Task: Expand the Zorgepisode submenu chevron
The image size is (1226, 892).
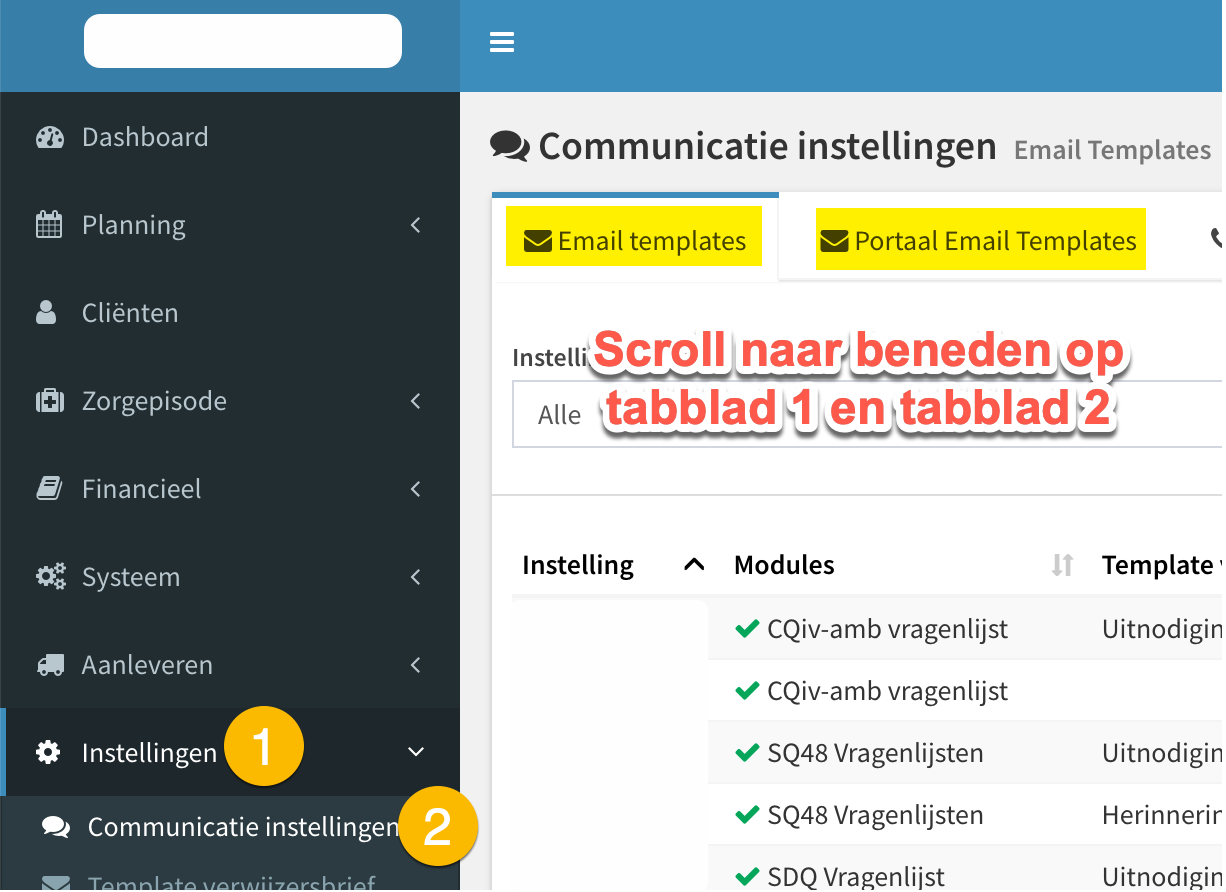Action: (416, 401)
